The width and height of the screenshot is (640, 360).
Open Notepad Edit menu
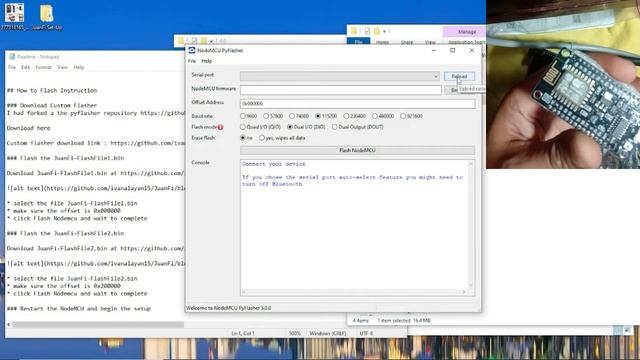coord(26,67)
